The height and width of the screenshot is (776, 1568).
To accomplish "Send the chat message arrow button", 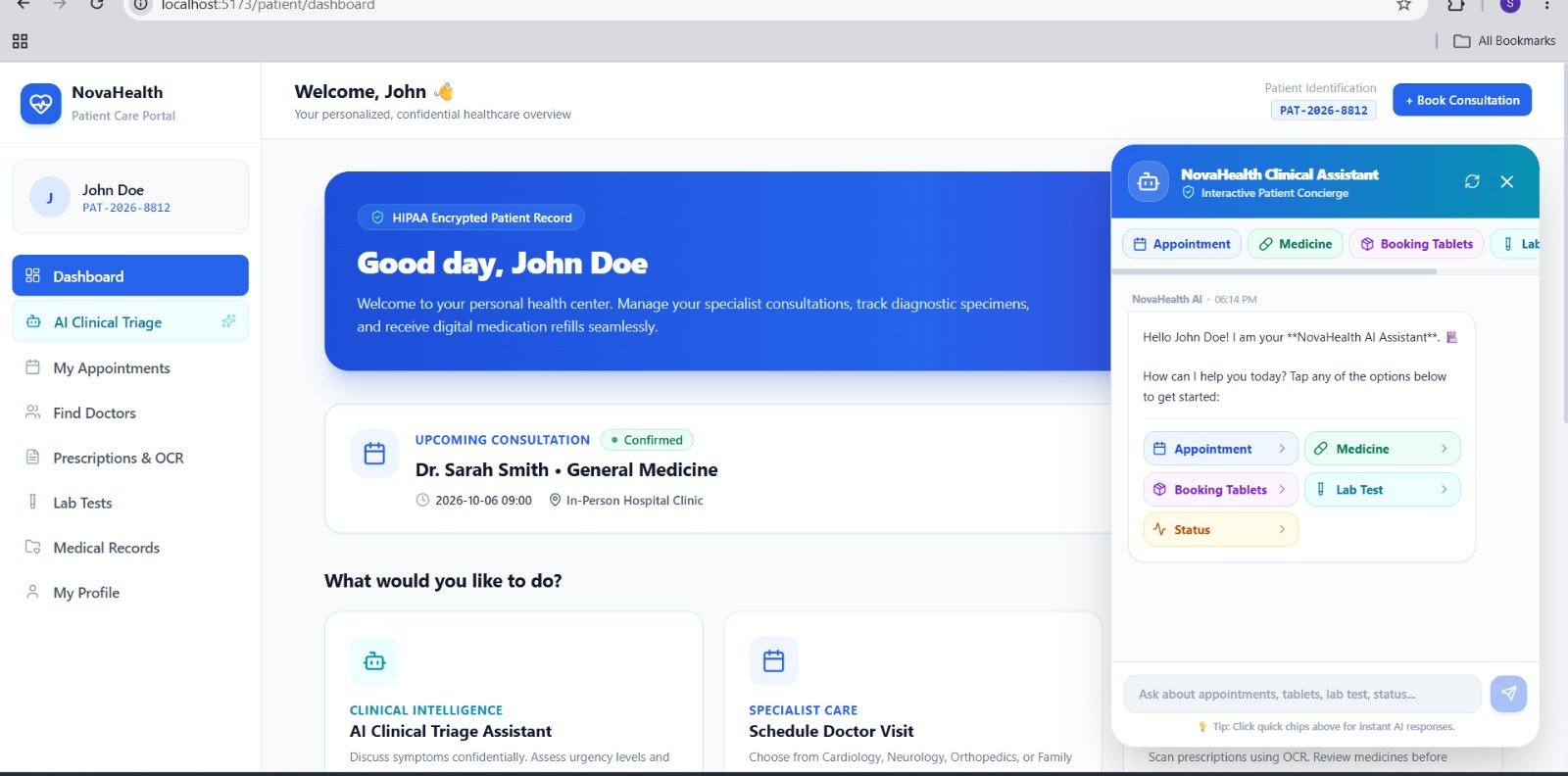I will click(x=1508, y=694).
